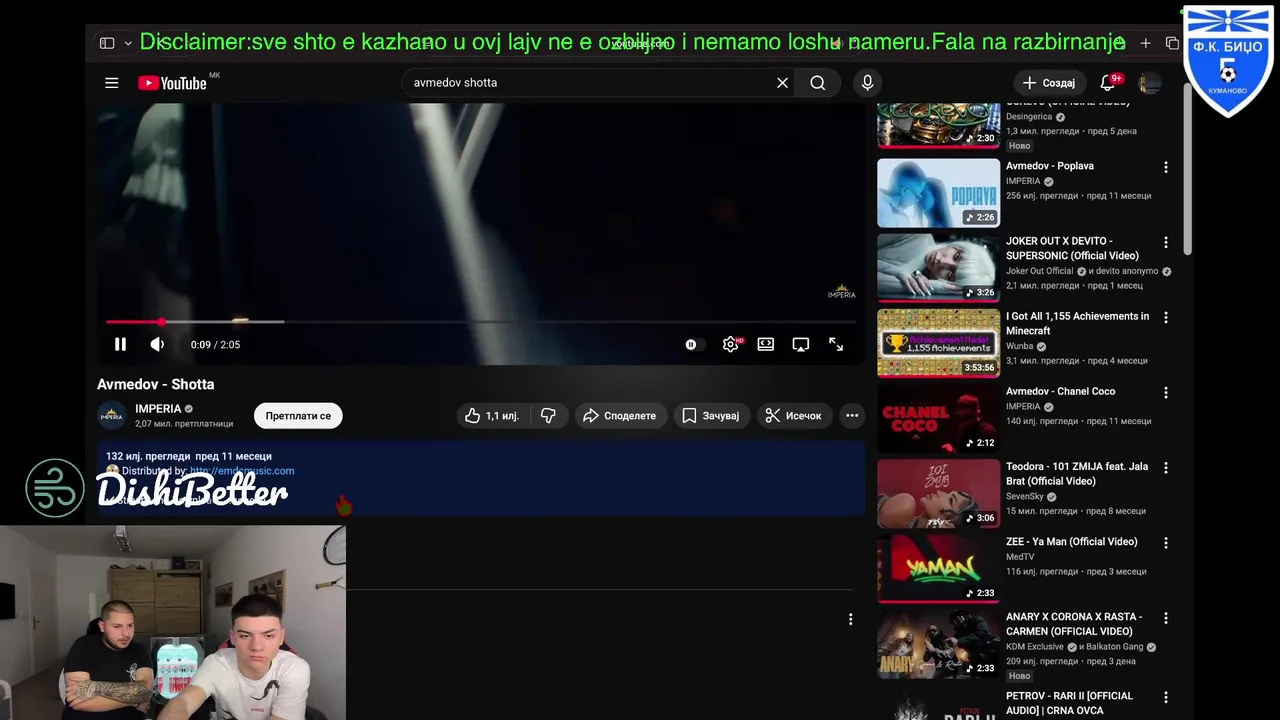
Task: Like the video with thumbs up
Action: (x=493, y=416)
